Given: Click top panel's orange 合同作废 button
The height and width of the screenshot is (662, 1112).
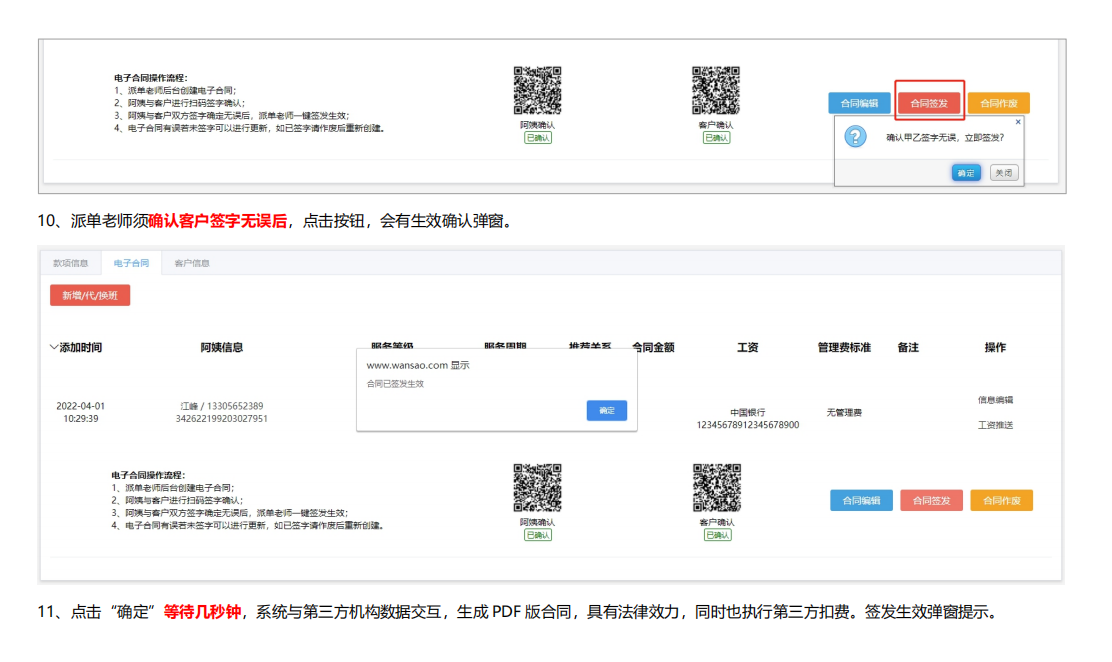Looking at the screenshot, I should click(x=999, y=103).
